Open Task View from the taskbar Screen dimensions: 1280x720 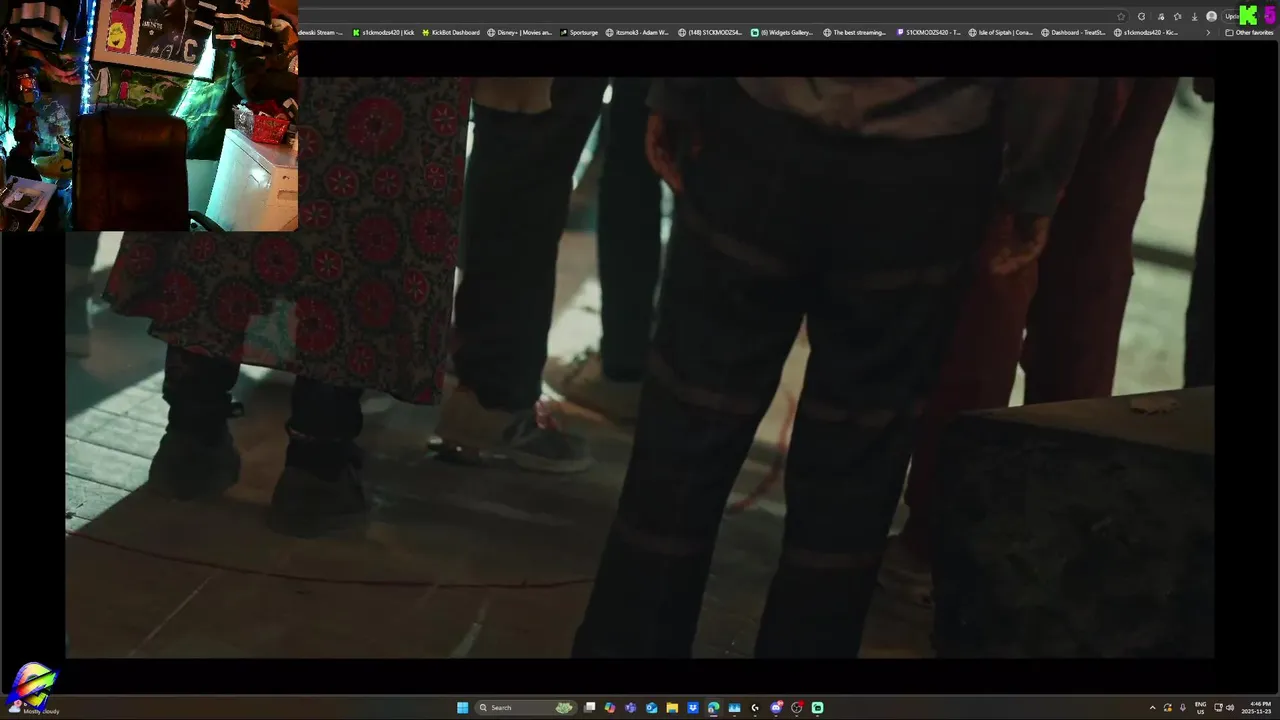click(x=590, y=708)
